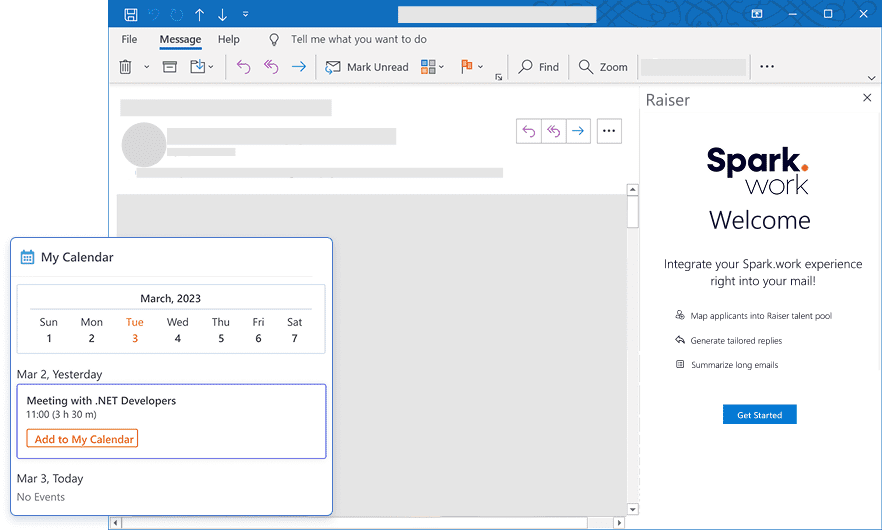
Task: Select Wed 4 in the calendar
Action: [177, 330]
